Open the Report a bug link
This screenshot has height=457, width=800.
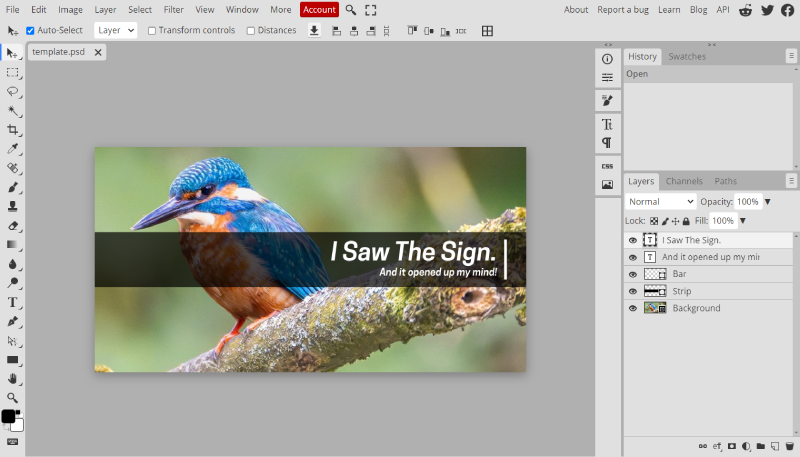(623, 10)
